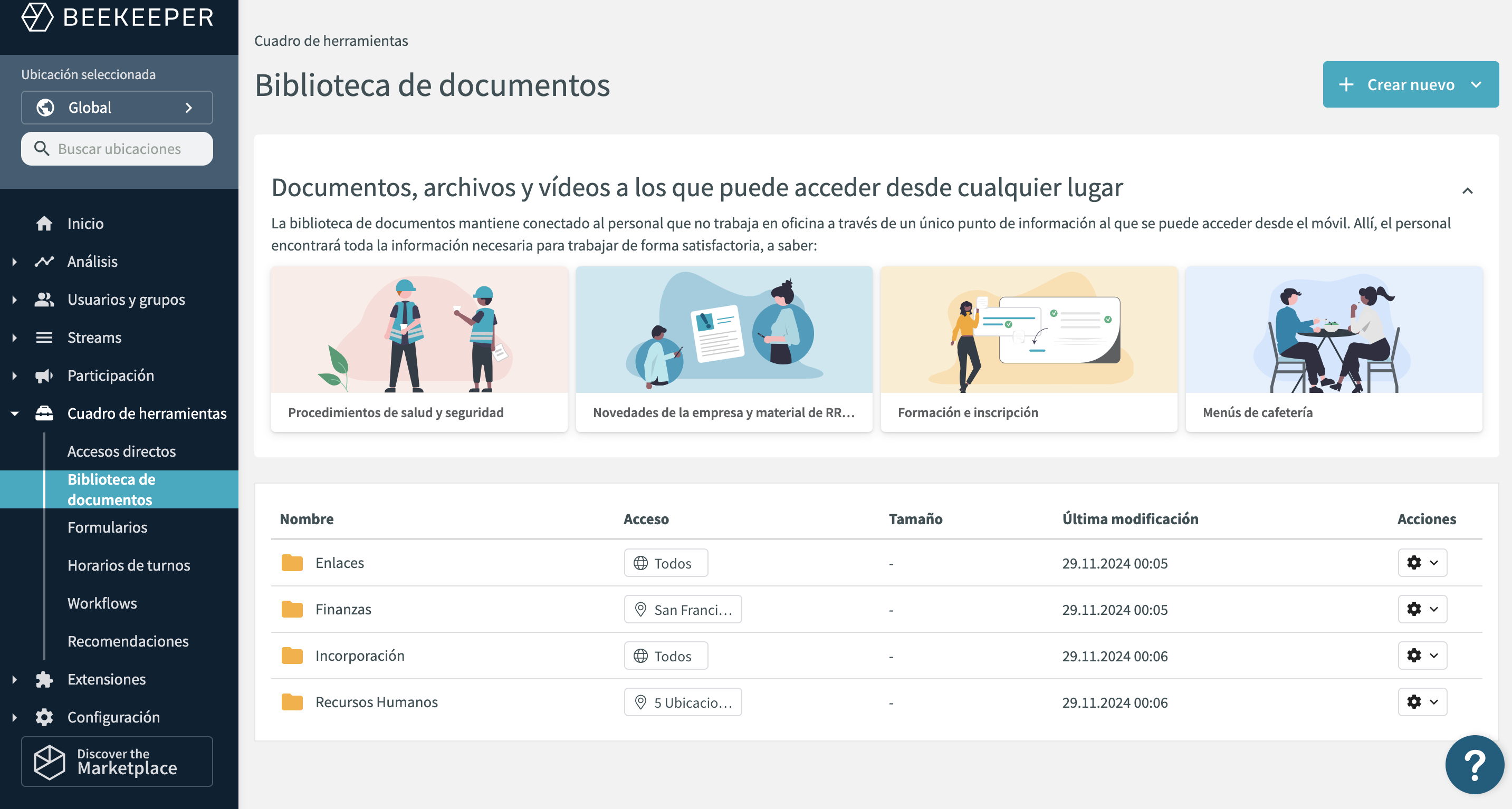Open the Crear nuevo dropdown chevron
The width and height of the screenshot is (1512, 809).
tap(1476, 84)
